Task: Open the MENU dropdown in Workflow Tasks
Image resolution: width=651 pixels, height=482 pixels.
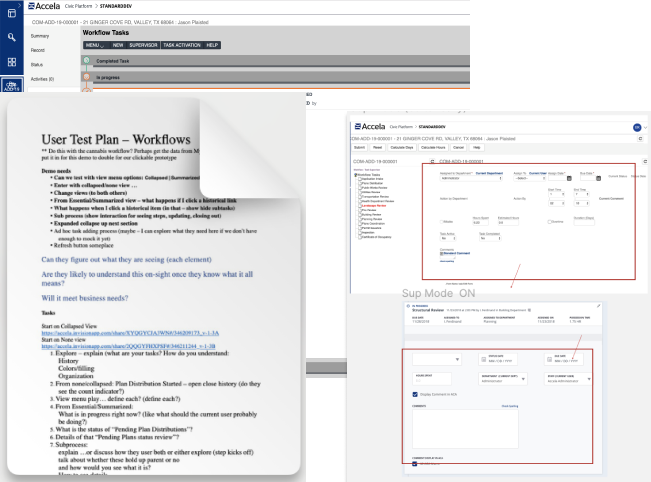Action: (x=95, y=45)
